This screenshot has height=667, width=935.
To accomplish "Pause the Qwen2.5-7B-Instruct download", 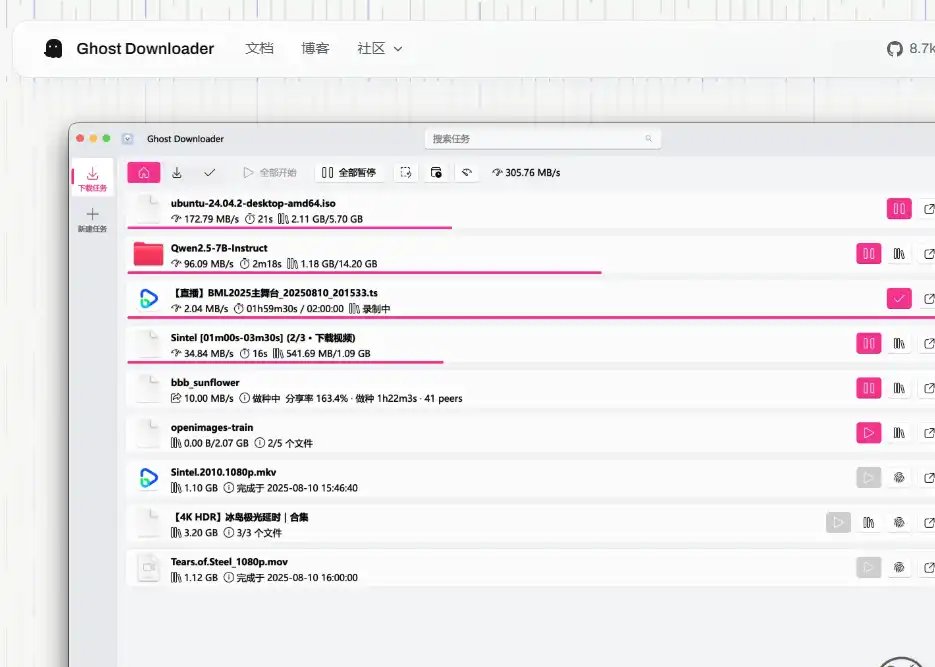I will point(868,253).
